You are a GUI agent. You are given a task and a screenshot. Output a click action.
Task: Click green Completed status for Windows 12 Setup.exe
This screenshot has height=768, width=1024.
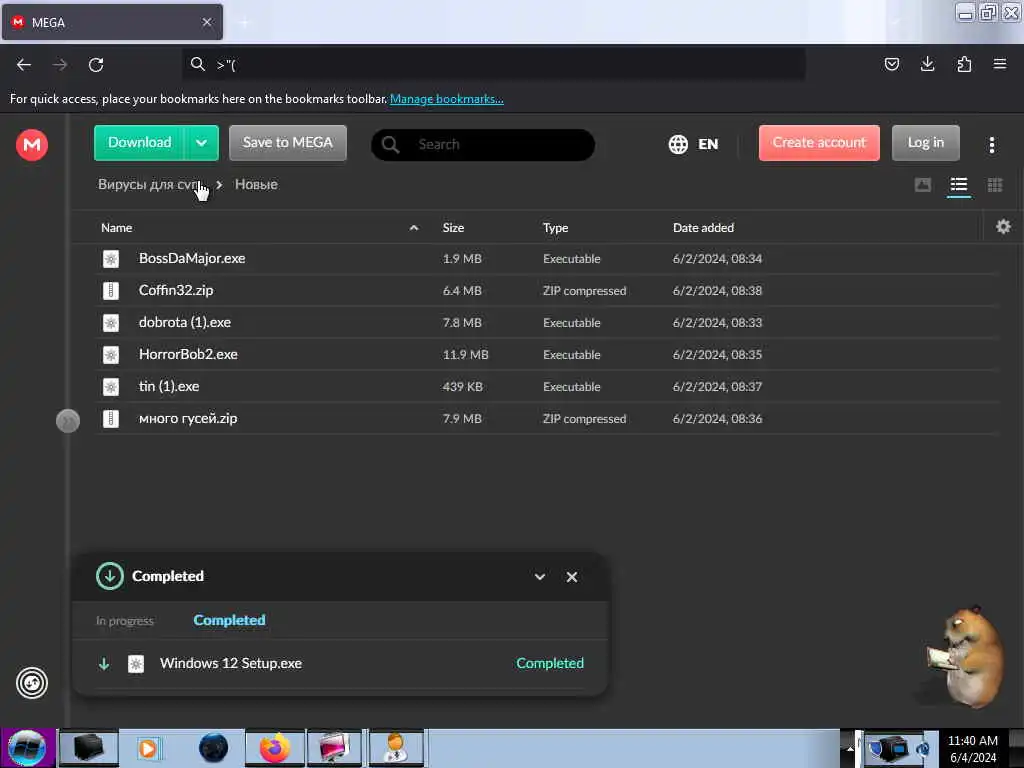pyautogui.click(x=550, y=663)
